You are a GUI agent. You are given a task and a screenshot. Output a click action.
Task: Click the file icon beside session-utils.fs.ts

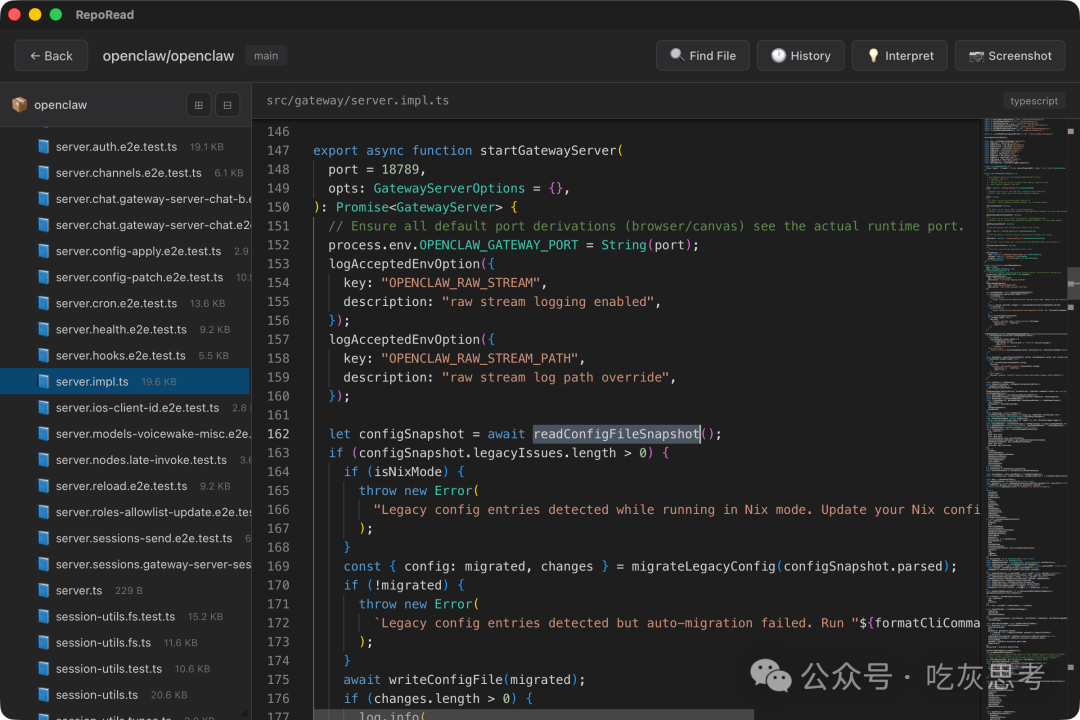[x=43, y=642]
